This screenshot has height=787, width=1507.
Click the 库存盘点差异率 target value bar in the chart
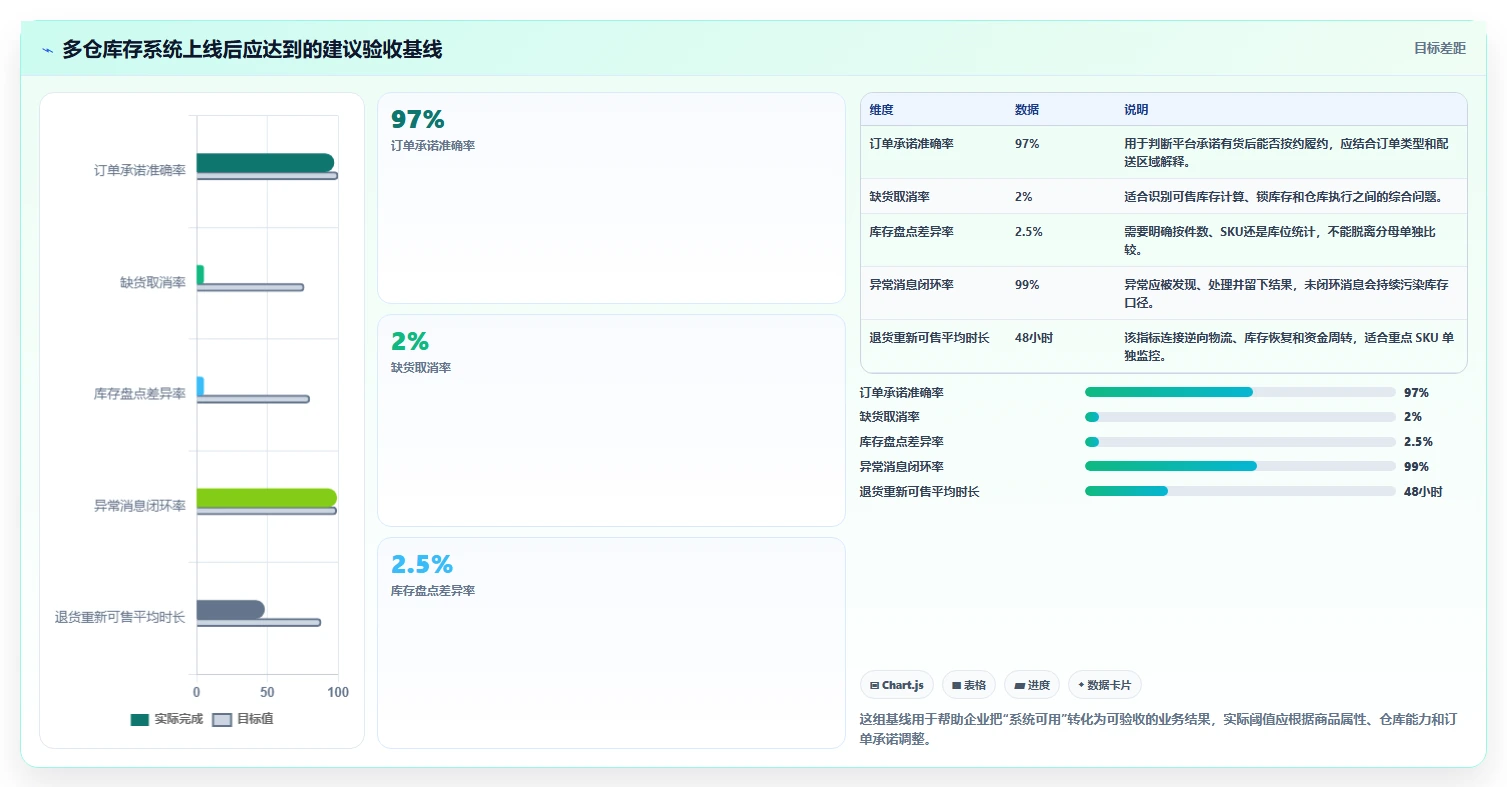coord(253,399)
